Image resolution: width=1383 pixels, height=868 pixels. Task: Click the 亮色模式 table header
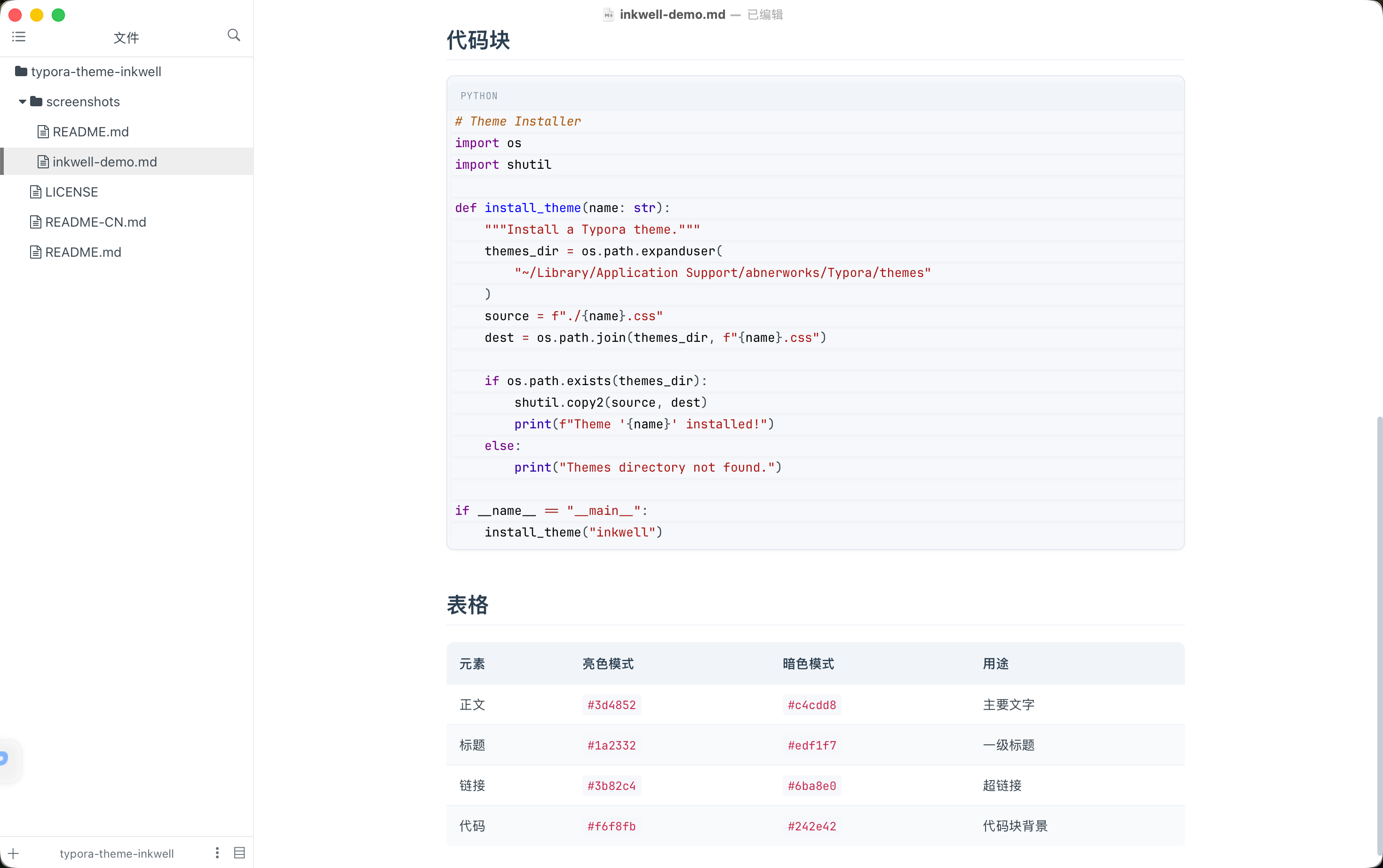[x=608, y=663]
